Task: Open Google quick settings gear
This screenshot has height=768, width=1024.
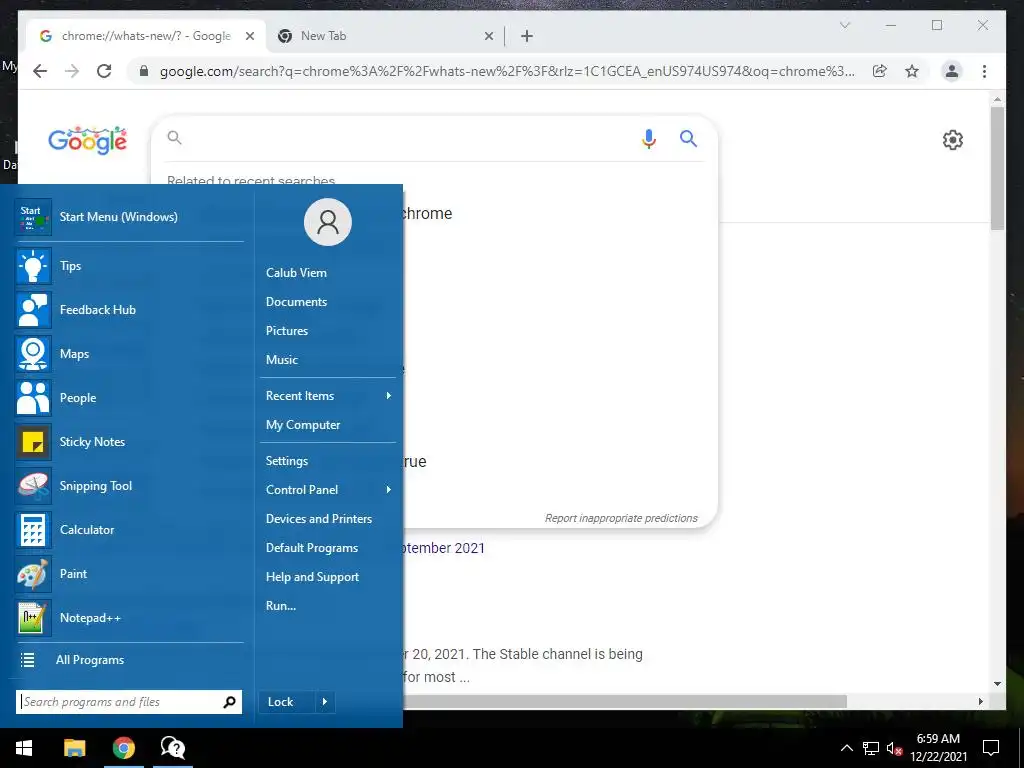Action: pyautogui.click(x=953, y=140)
